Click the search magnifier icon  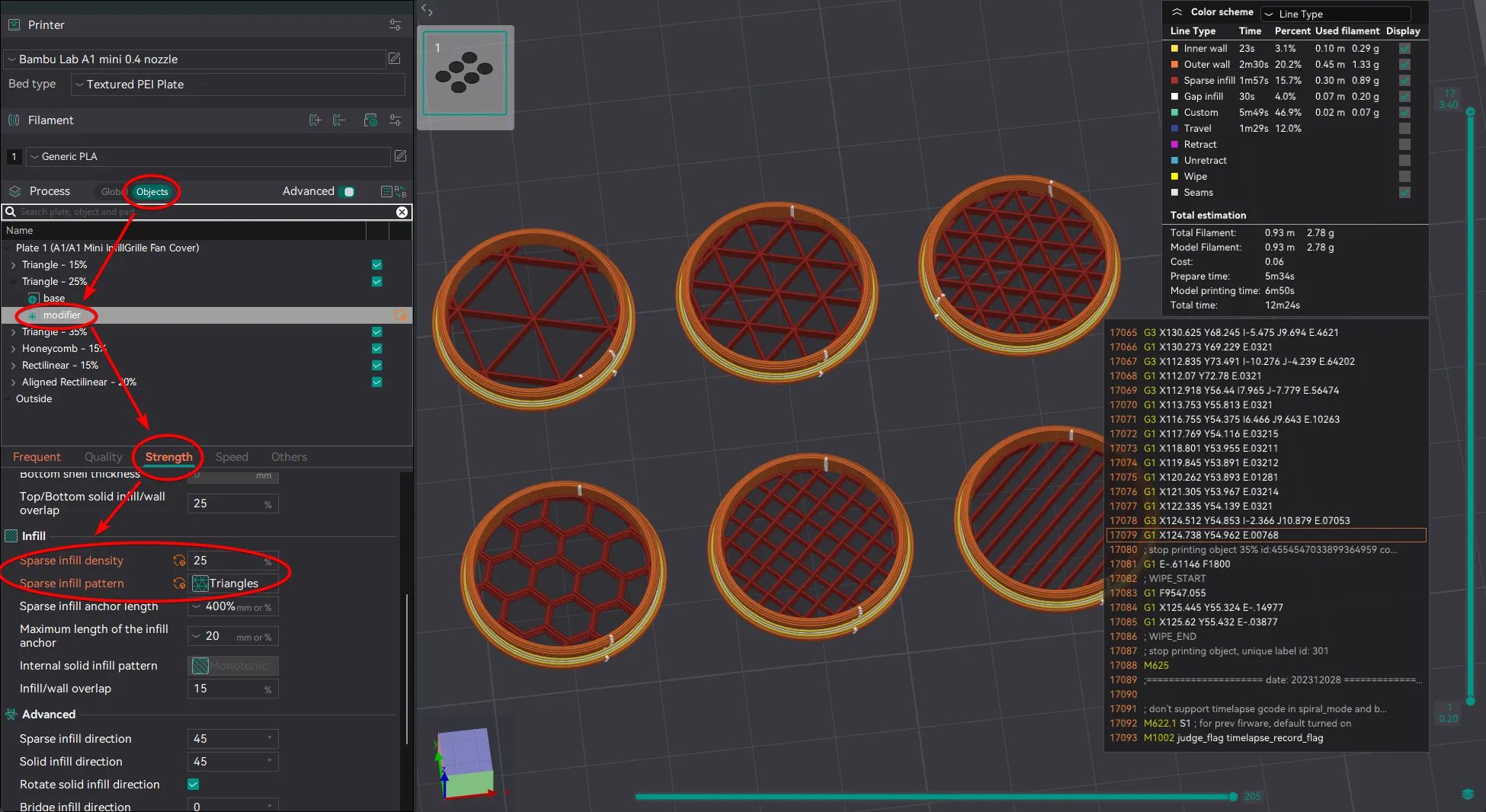point(11,212)
